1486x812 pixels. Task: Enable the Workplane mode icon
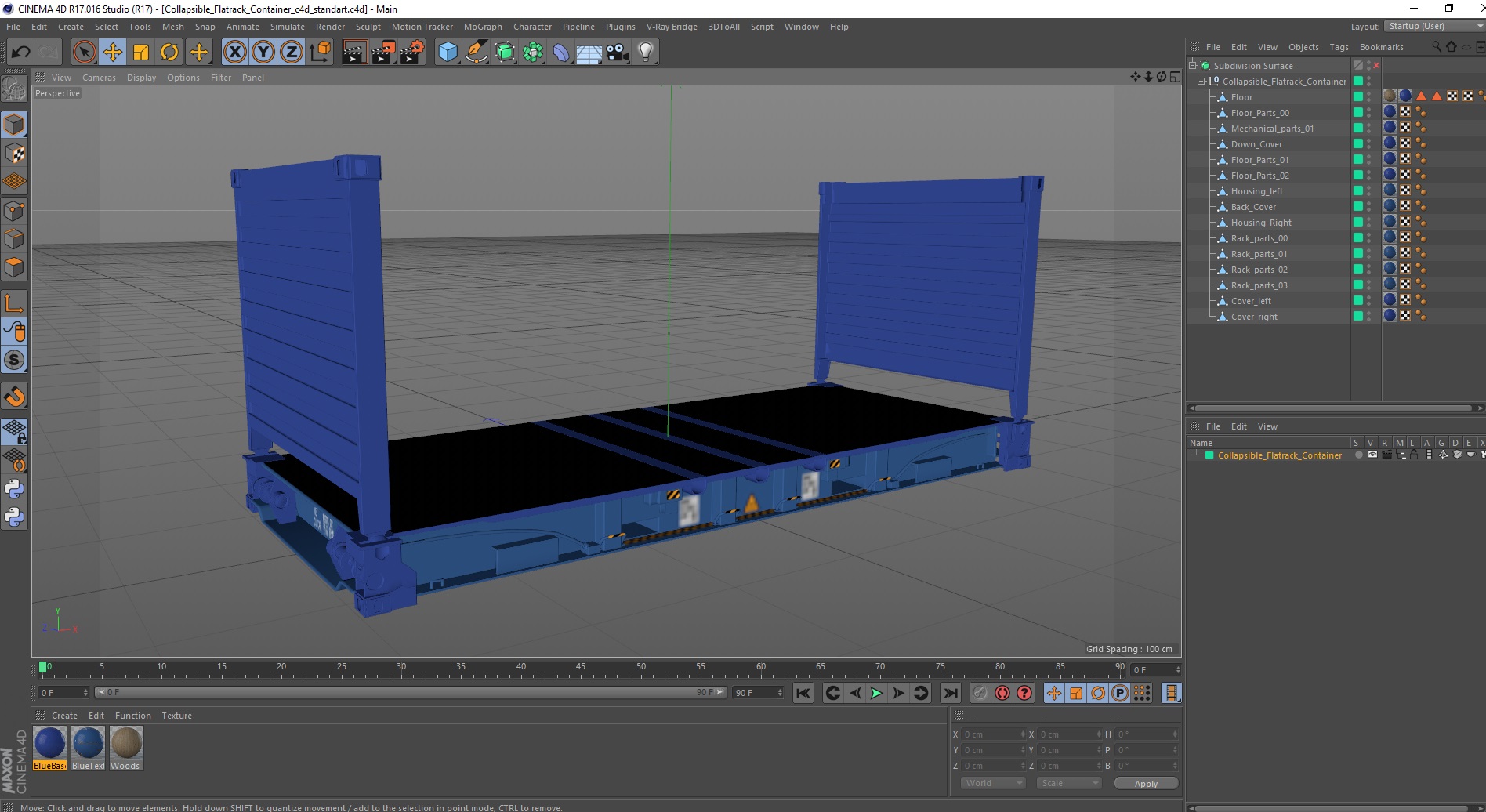[14, 181]
